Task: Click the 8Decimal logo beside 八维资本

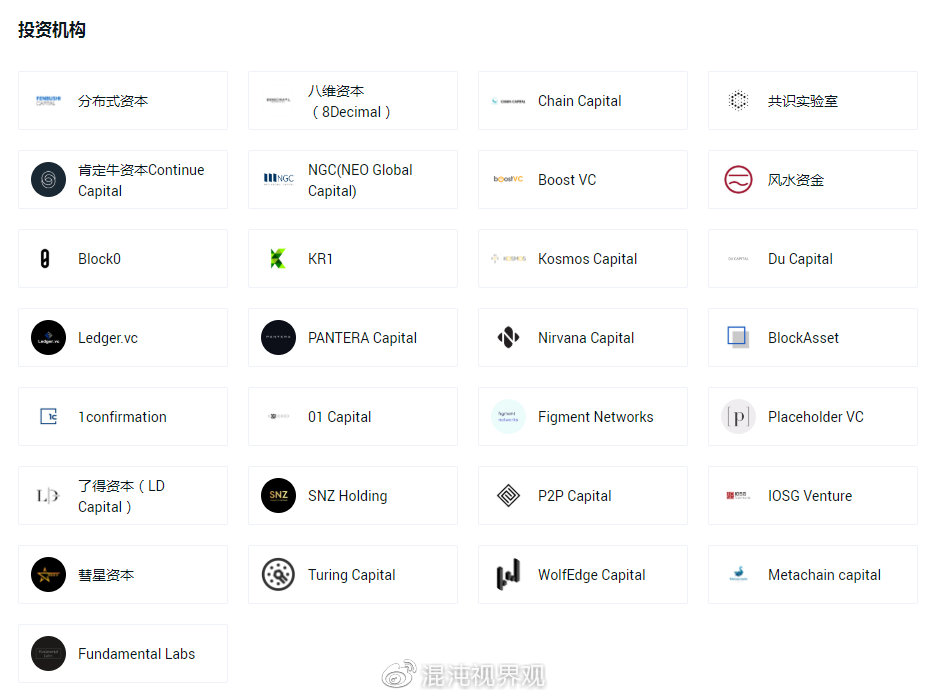Action: coord(278,100)
